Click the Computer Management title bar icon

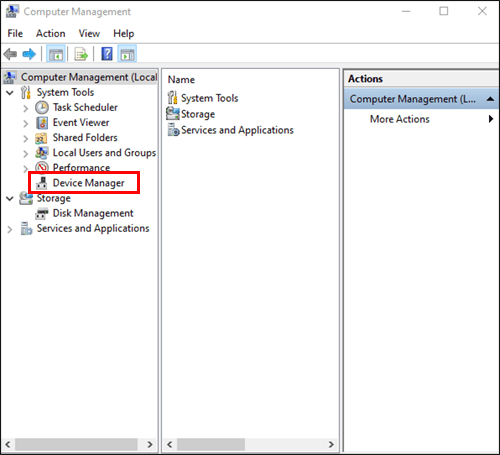click(12, 11)
